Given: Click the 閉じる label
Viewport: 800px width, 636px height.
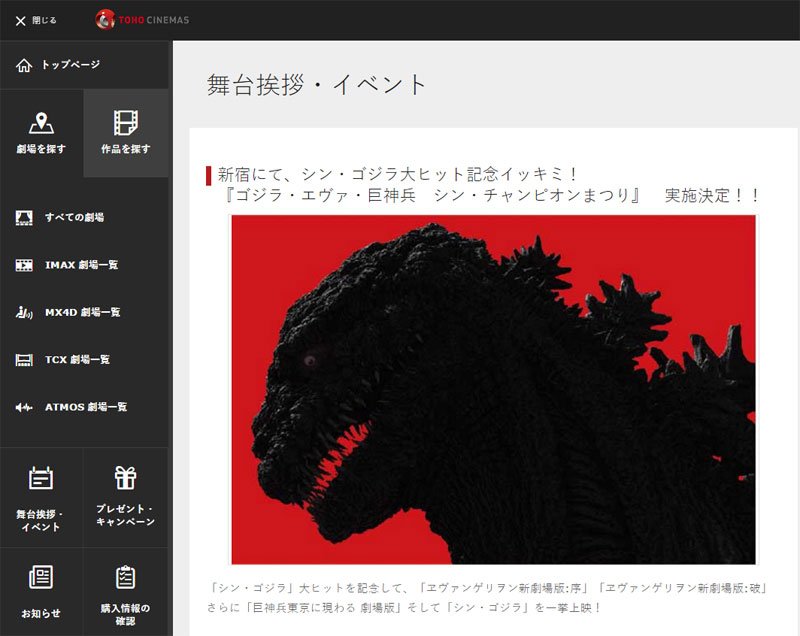Looking at the screenshot, I should pos(44,20).
